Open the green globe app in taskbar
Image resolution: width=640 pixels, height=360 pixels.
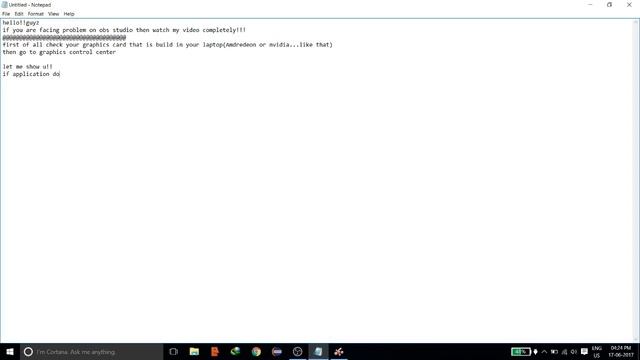[236, 352]
